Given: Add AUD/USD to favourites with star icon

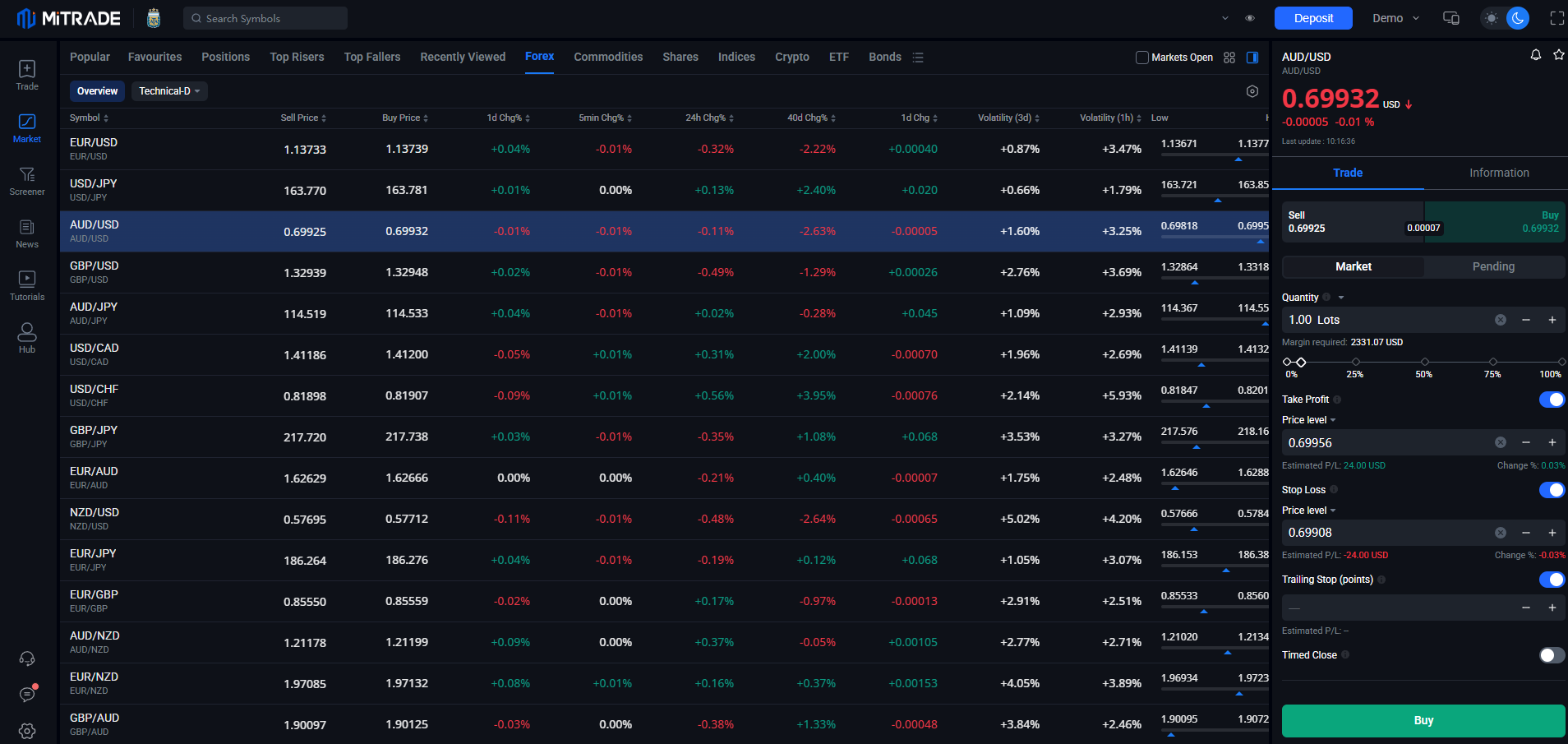Looking at the screenshot, I should tap(1558, 55).
